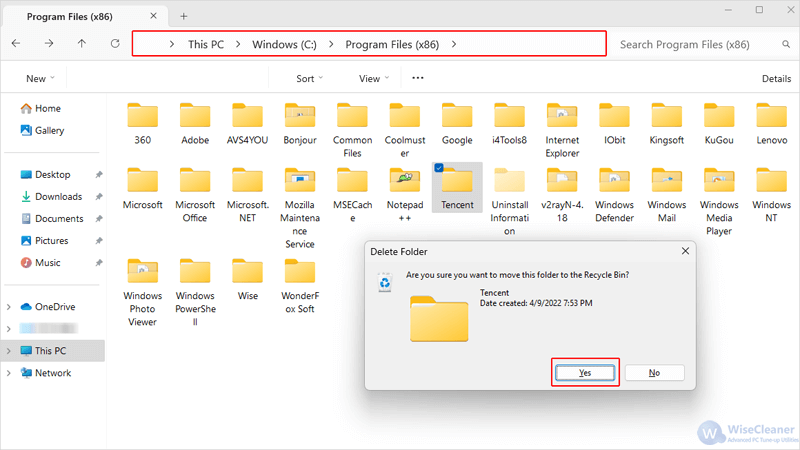Select the Uninstall Information folder
The height and width of the screenshot is (450, 800).
click(509, 202)
